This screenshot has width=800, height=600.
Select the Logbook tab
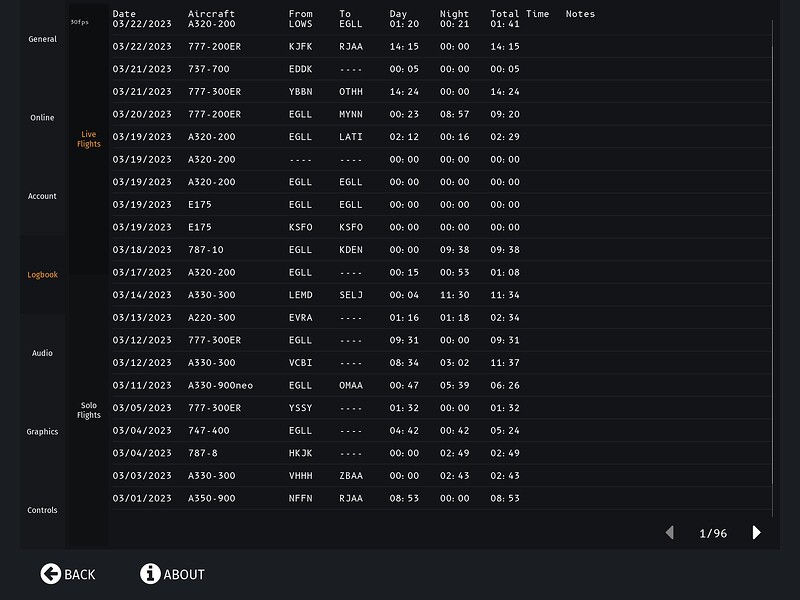tap(42, 275)
